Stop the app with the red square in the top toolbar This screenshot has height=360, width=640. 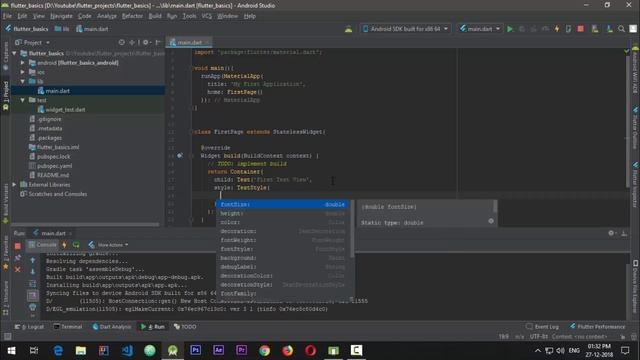580,29
